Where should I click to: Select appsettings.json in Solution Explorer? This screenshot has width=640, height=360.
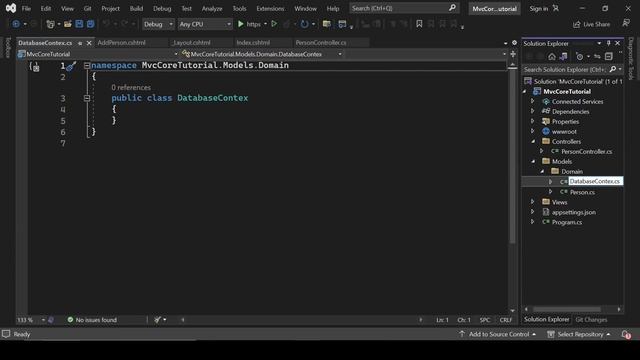pyautogui.click(x=573, y=212)
